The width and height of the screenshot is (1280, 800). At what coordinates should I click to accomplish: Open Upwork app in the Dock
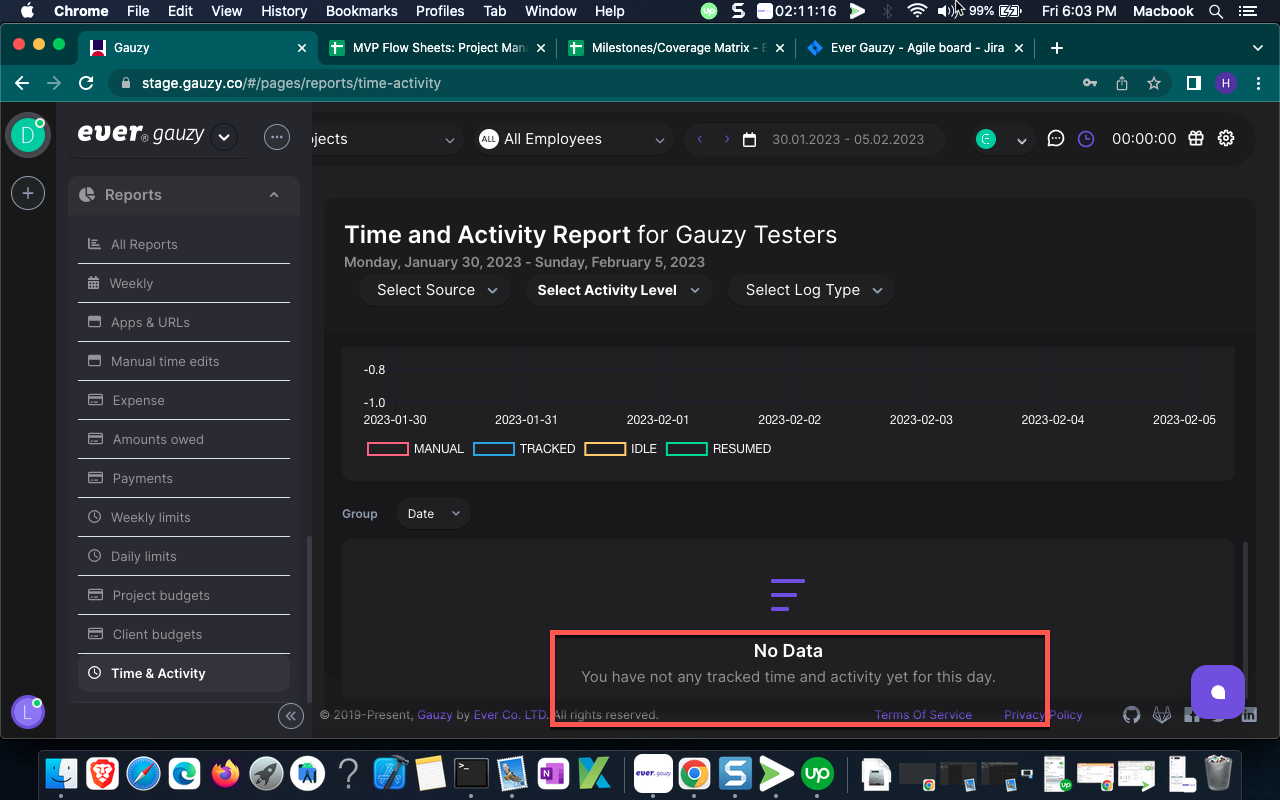(818, 772)
